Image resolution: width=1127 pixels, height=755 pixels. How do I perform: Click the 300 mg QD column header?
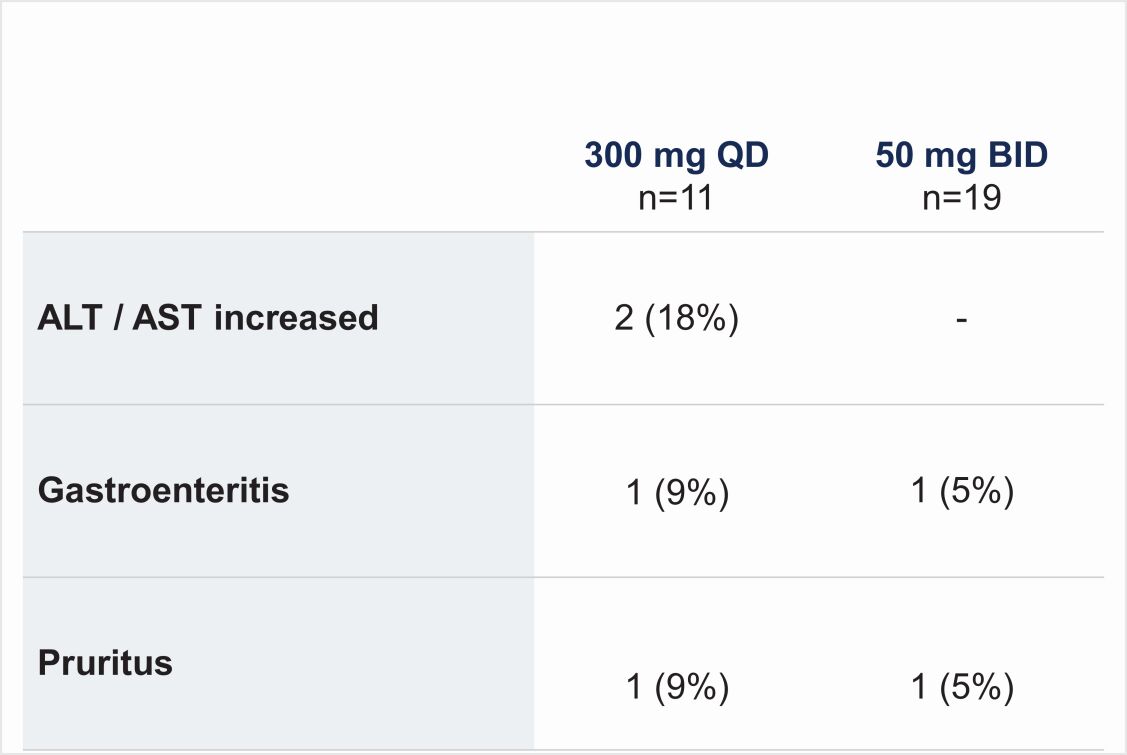(x=676, y=157)
